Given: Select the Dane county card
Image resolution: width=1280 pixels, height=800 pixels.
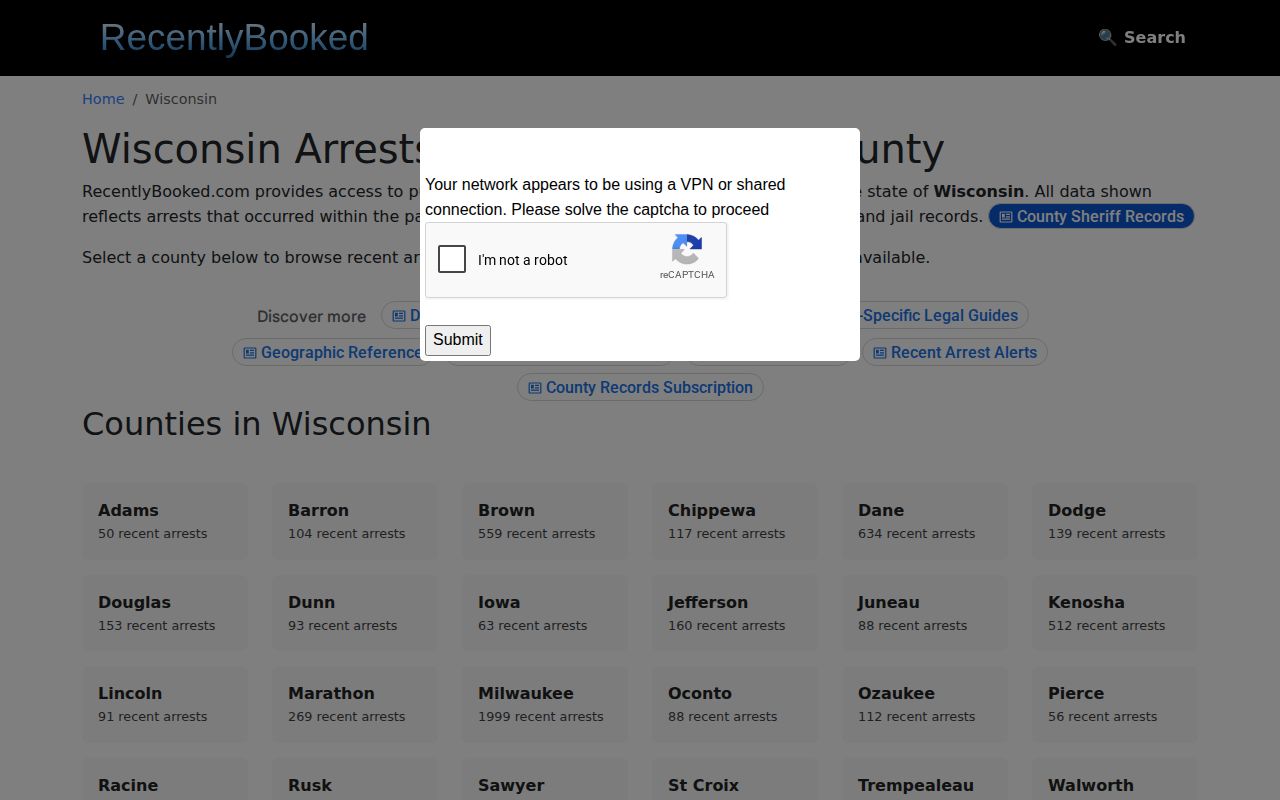Looking at the screenshot, I should [925, 521].
